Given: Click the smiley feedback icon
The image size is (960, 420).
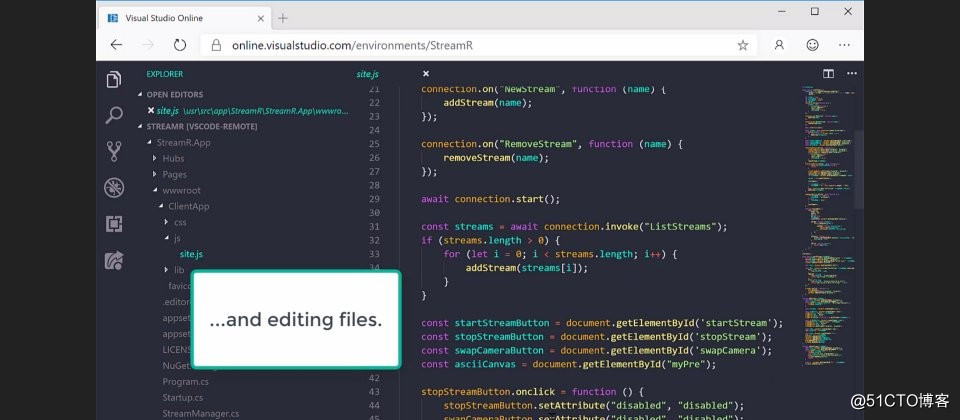Looking at the screenshot, I should [x=812, y=45].
